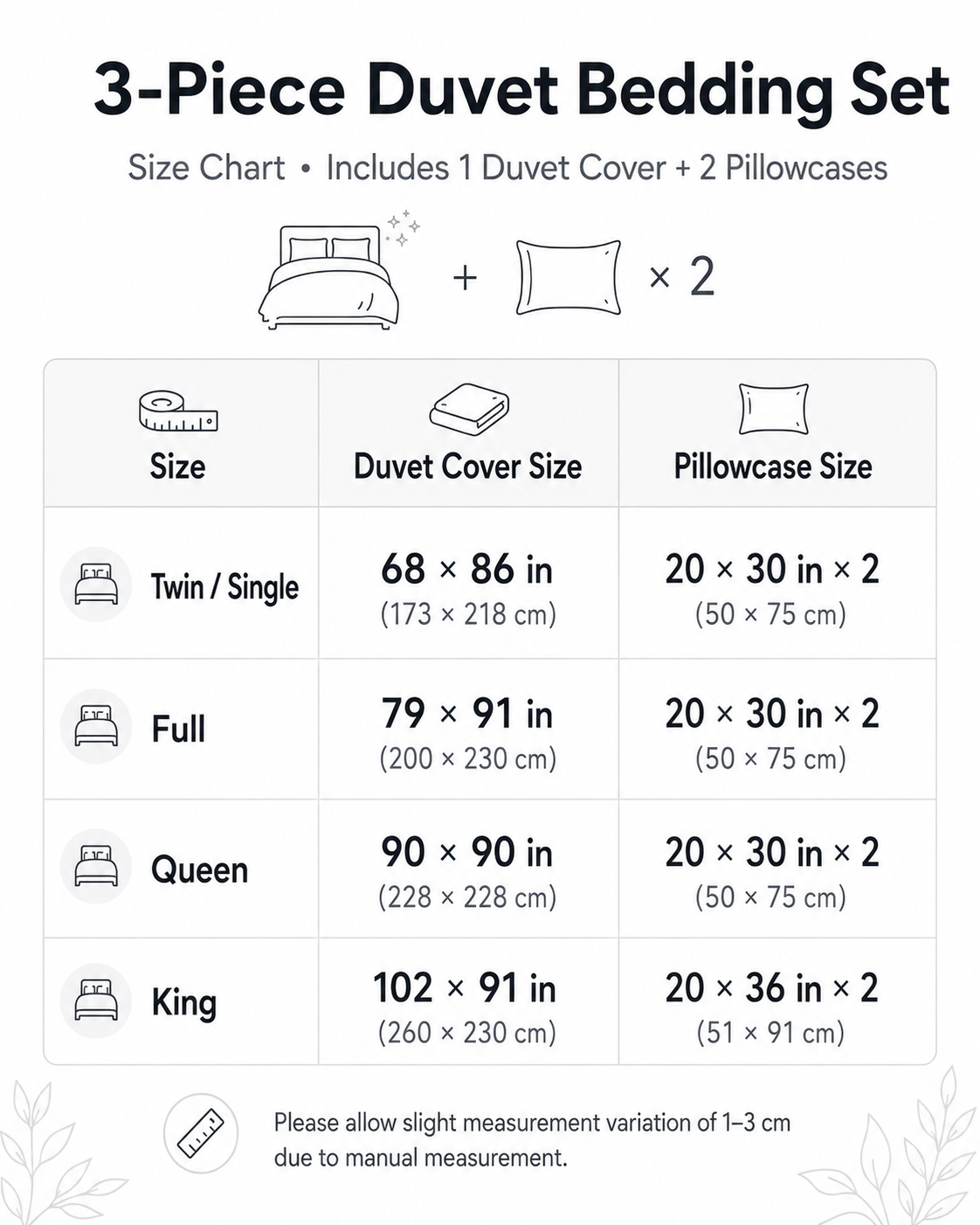Select the measuring tape icon above Size
Image resolution: width=980 pixels, height=1225 pixels.
[178, 412]
